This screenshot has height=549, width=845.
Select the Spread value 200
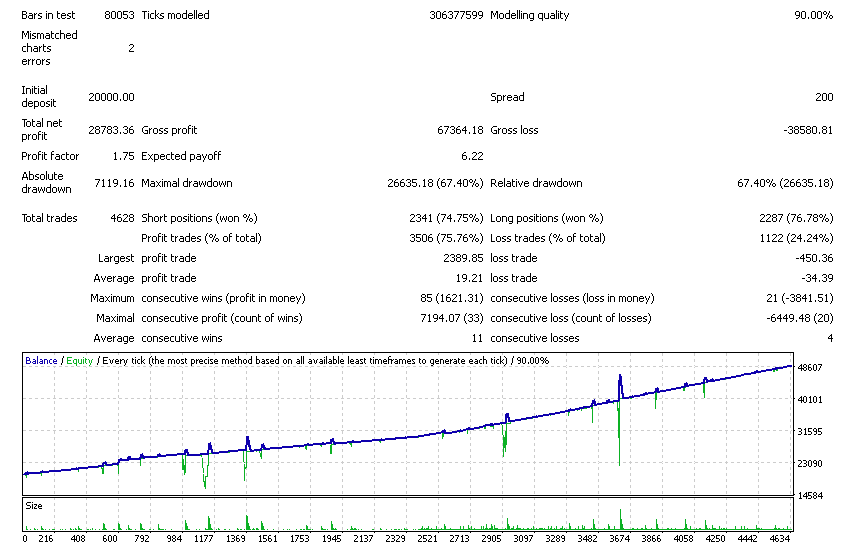[823, 97]
